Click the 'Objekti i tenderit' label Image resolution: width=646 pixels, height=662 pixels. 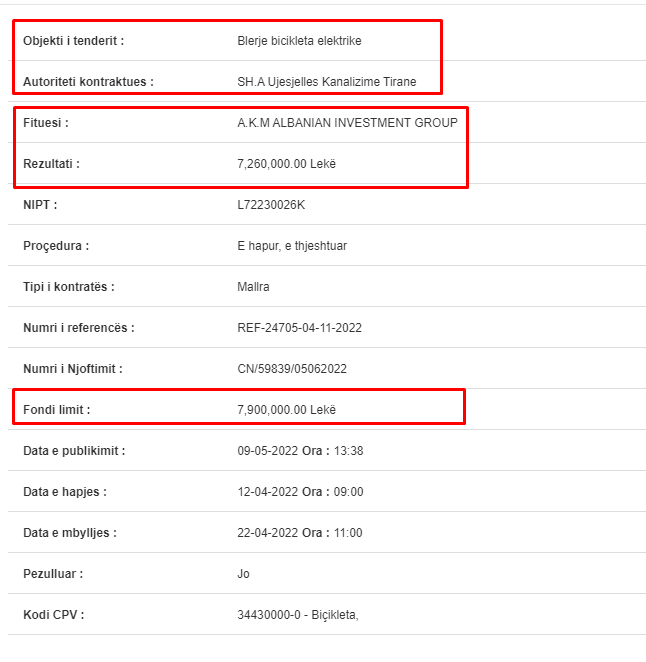73,41
